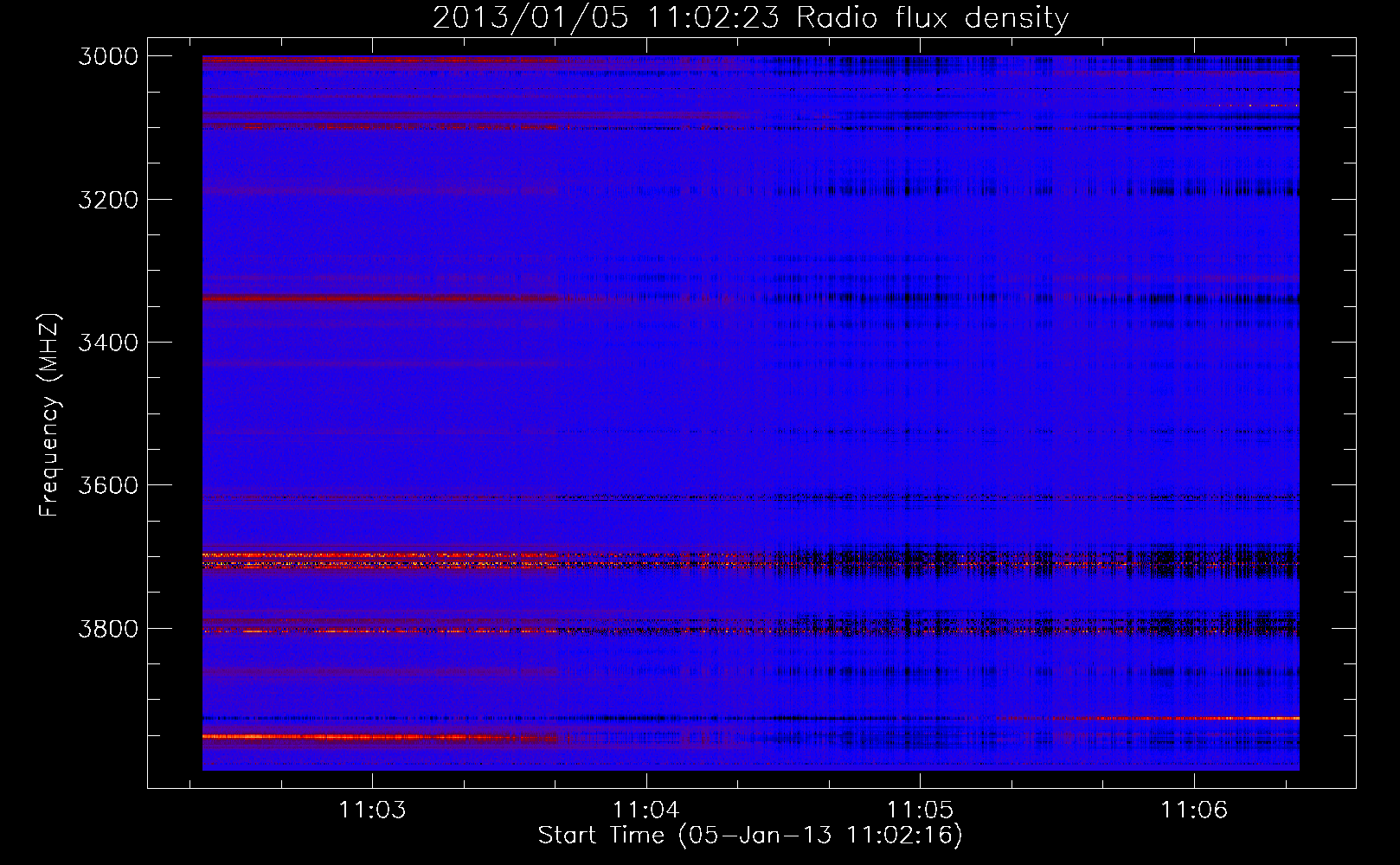Viewport: 1400px width, 865px height.
Task: Click the 11:05 time tick label
Action: pyautogui.click(x=920, y=811)
